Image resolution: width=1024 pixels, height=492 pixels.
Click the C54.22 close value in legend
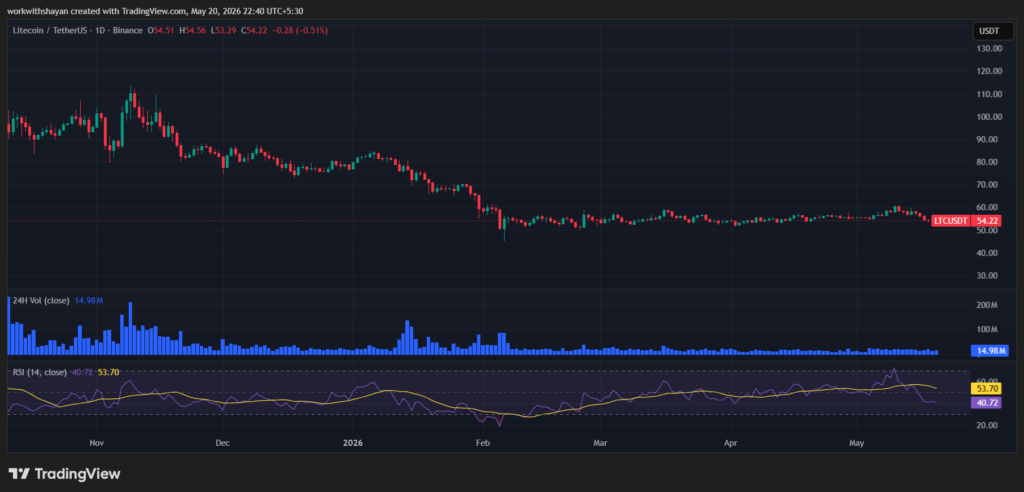[252, 30]
